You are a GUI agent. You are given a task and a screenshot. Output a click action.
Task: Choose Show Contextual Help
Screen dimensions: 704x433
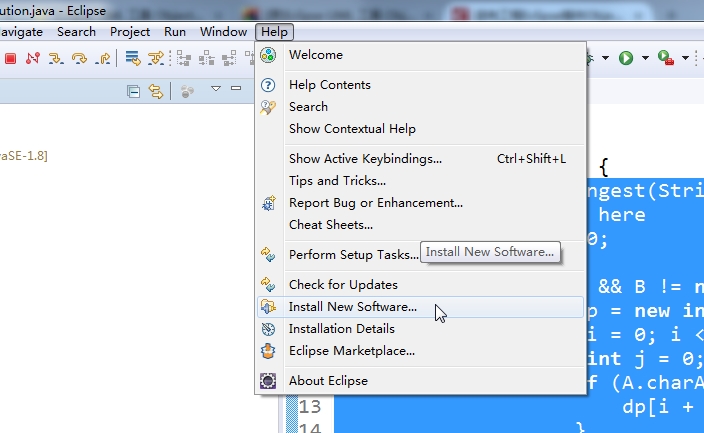tap(421, 129)
